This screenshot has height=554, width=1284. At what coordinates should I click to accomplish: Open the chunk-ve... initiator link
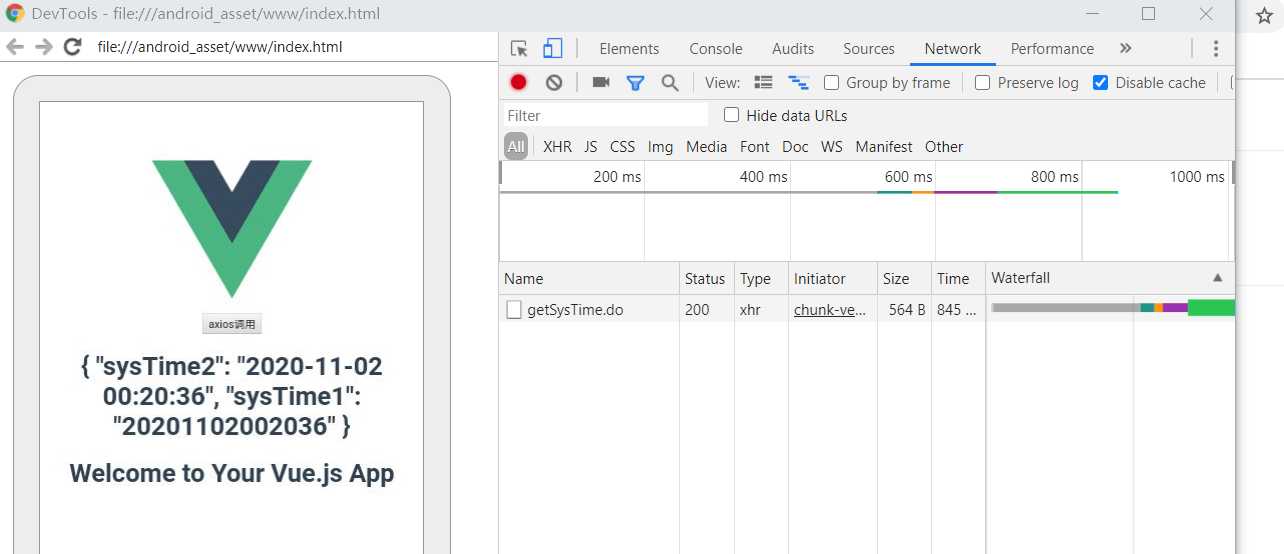pos(830,310)
